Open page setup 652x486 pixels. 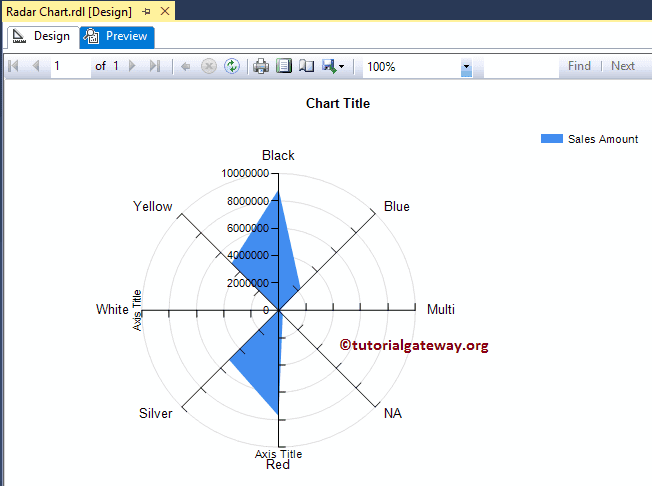pos(306,66)
